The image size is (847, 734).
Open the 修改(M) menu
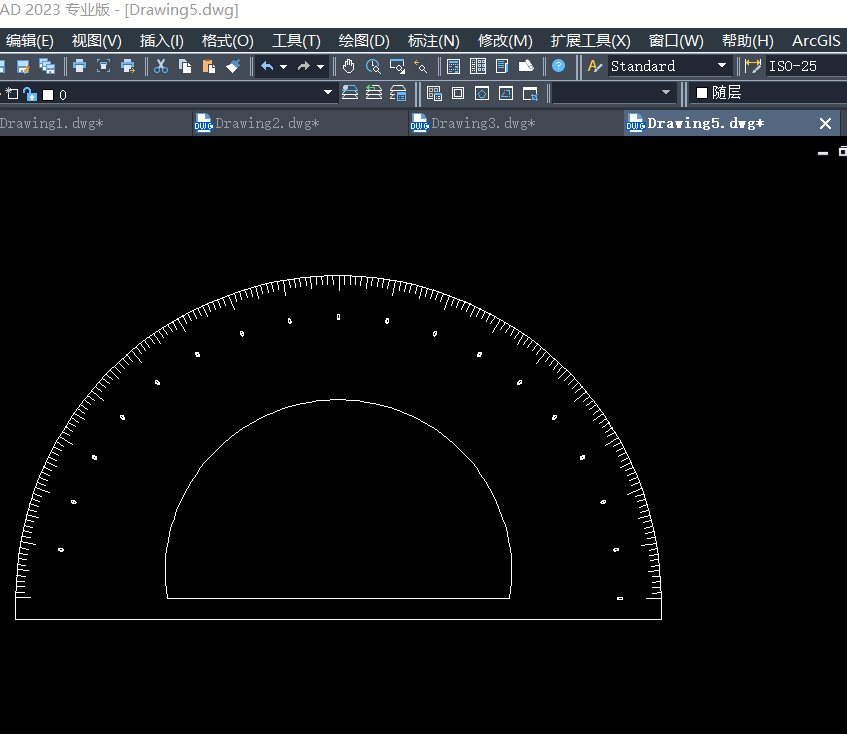[505, 41]
